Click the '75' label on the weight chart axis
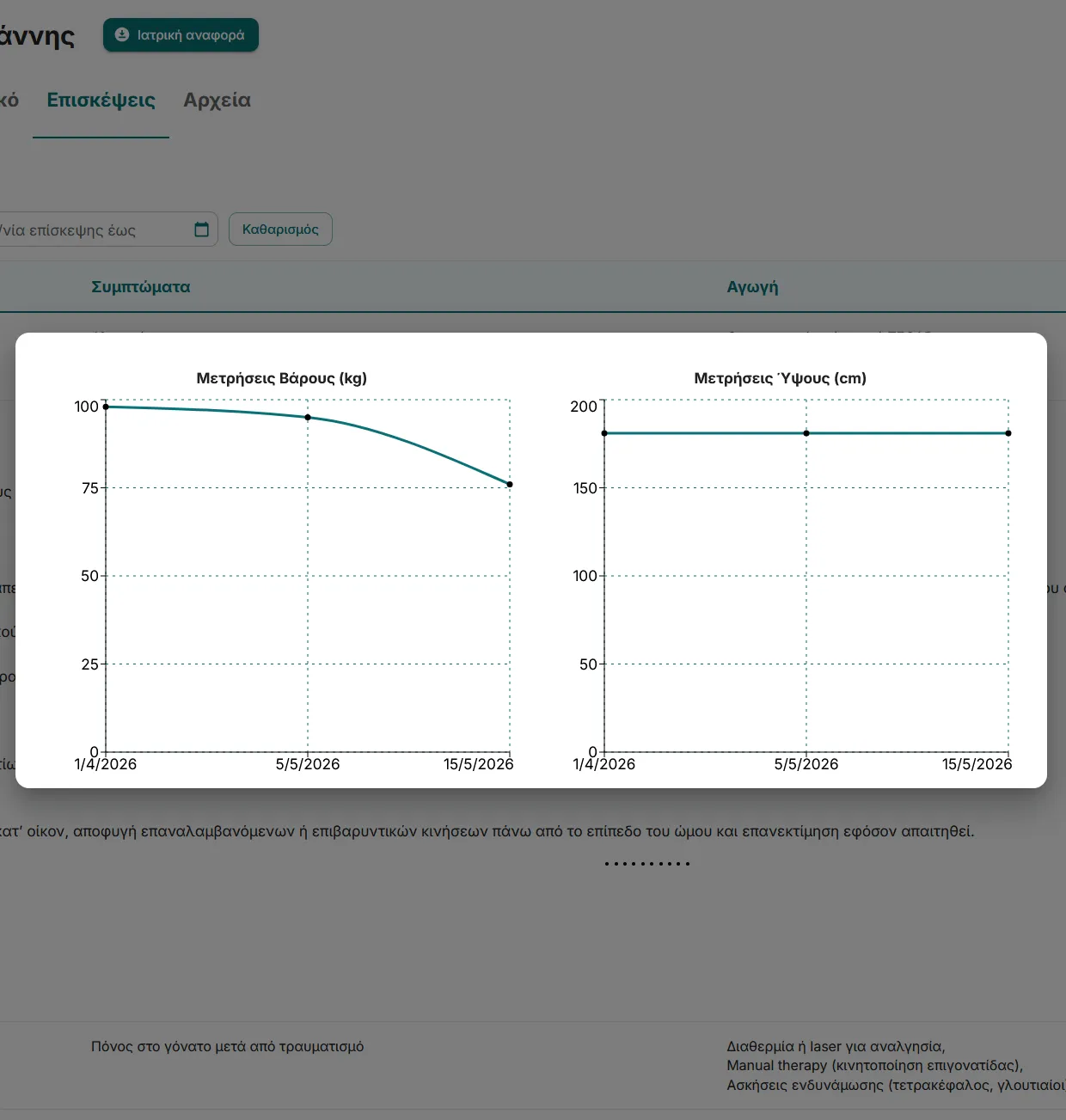This screenshot has height=1120, width=1066. pos(89,488)
